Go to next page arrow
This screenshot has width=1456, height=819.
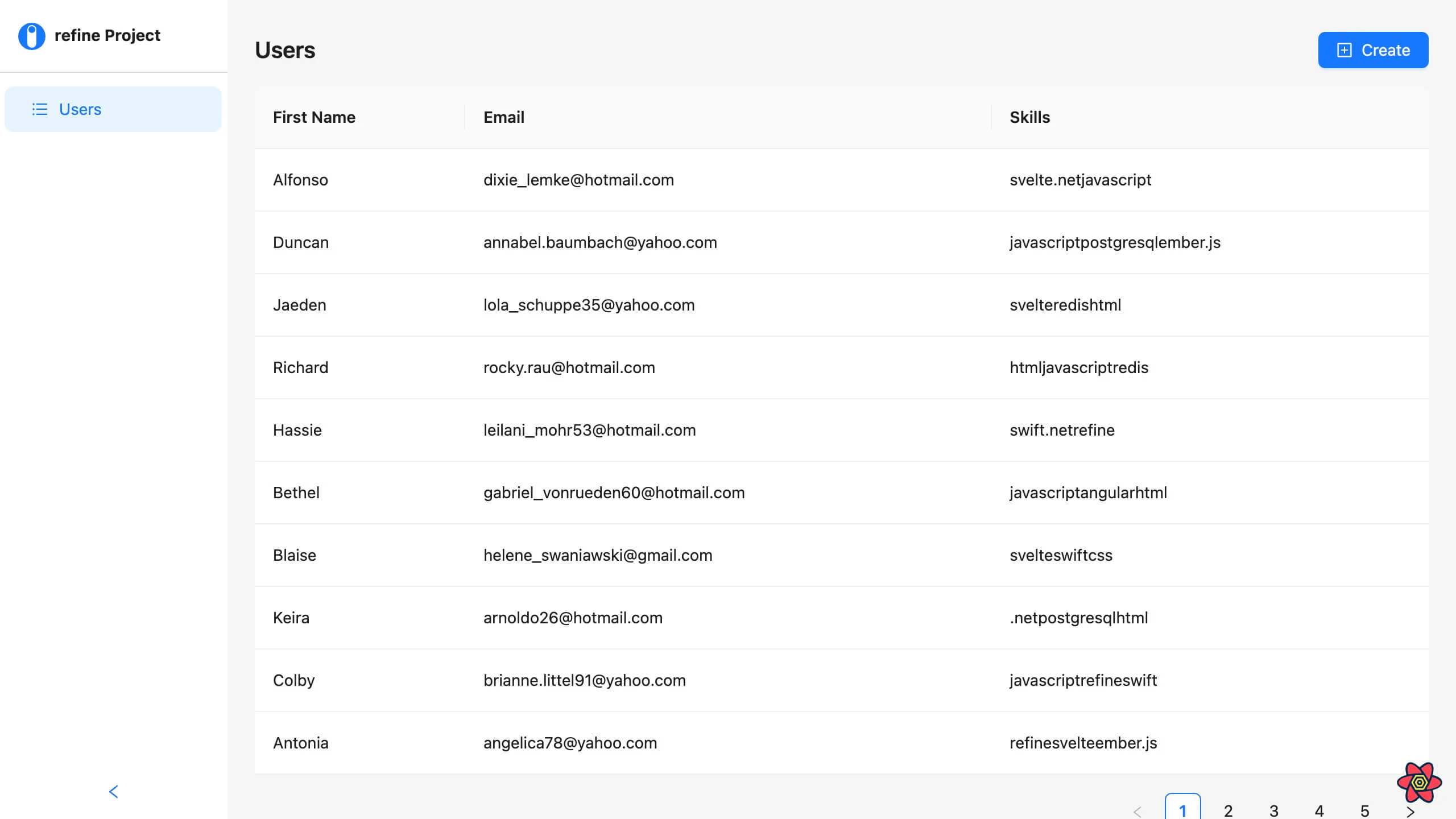pos(1410,811)
